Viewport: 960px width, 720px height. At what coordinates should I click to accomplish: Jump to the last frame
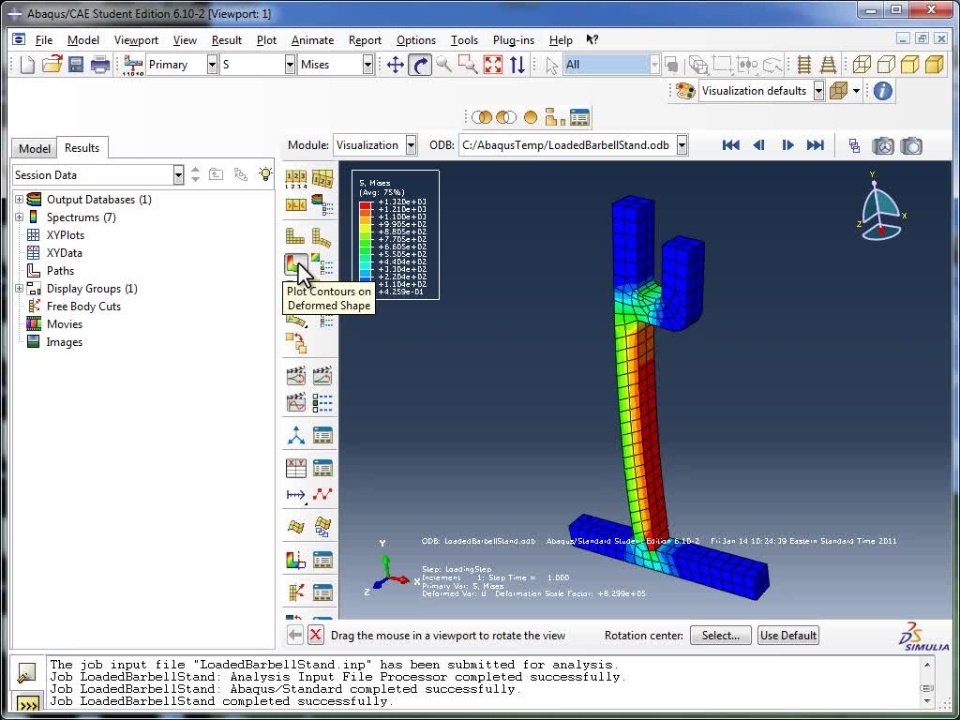tap(815, 145)
